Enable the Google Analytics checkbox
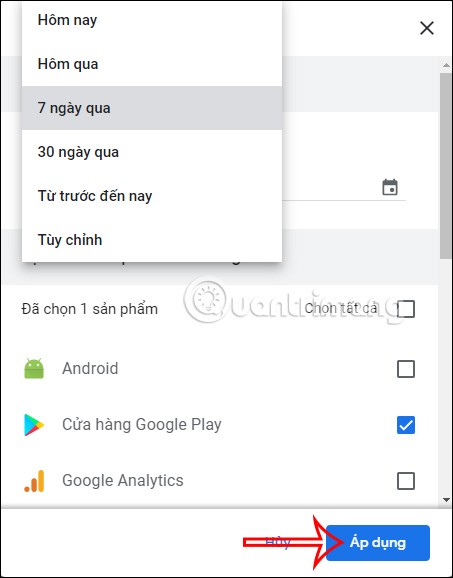Viewport: 453px width, 578px height. click(406, 481)
